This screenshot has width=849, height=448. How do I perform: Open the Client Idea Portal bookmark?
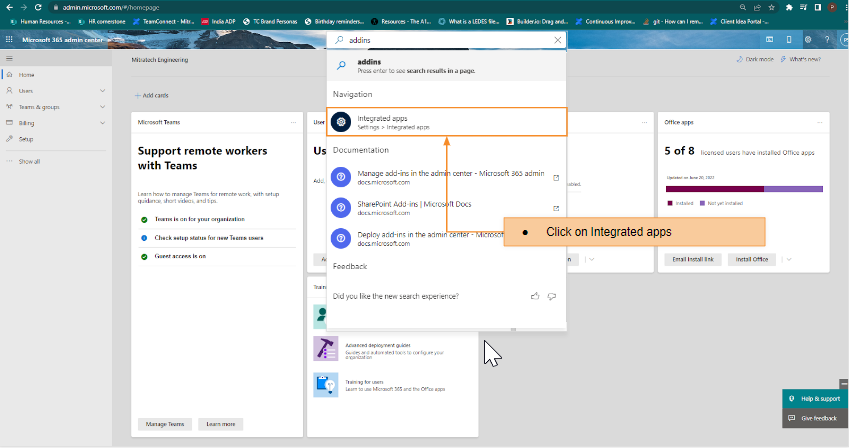coord(740,22)
